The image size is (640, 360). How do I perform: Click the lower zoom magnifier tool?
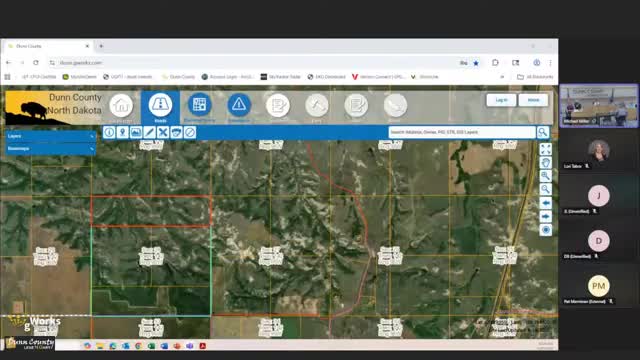546,189
